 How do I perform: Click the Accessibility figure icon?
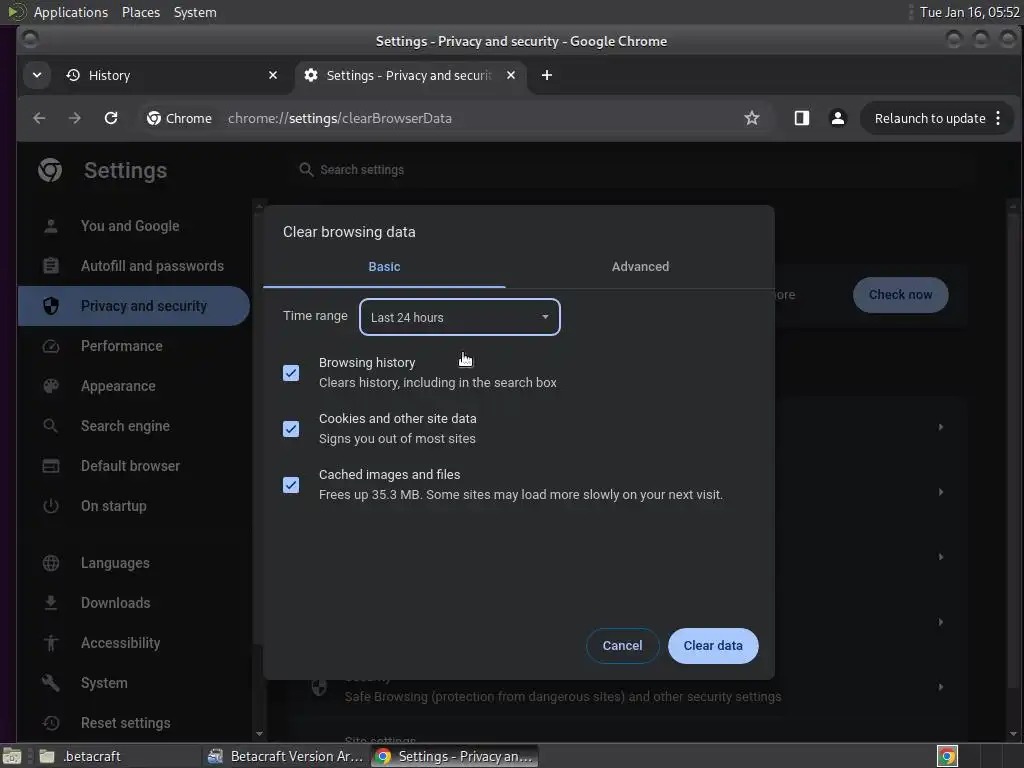51,643
